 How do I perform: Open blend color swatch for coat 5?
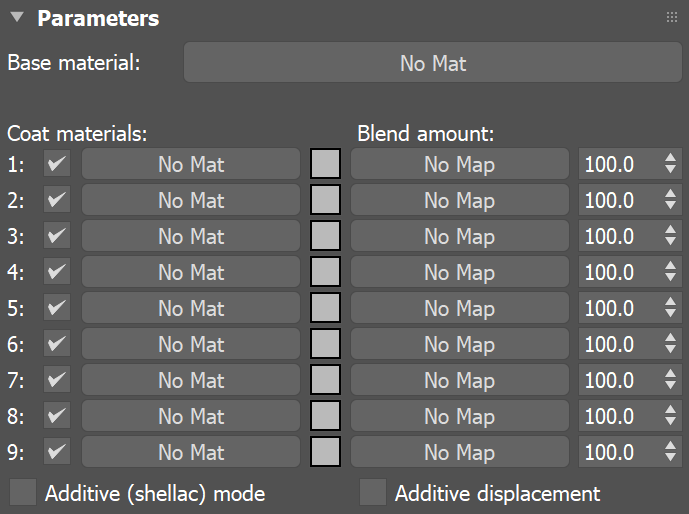click(326, 308)
